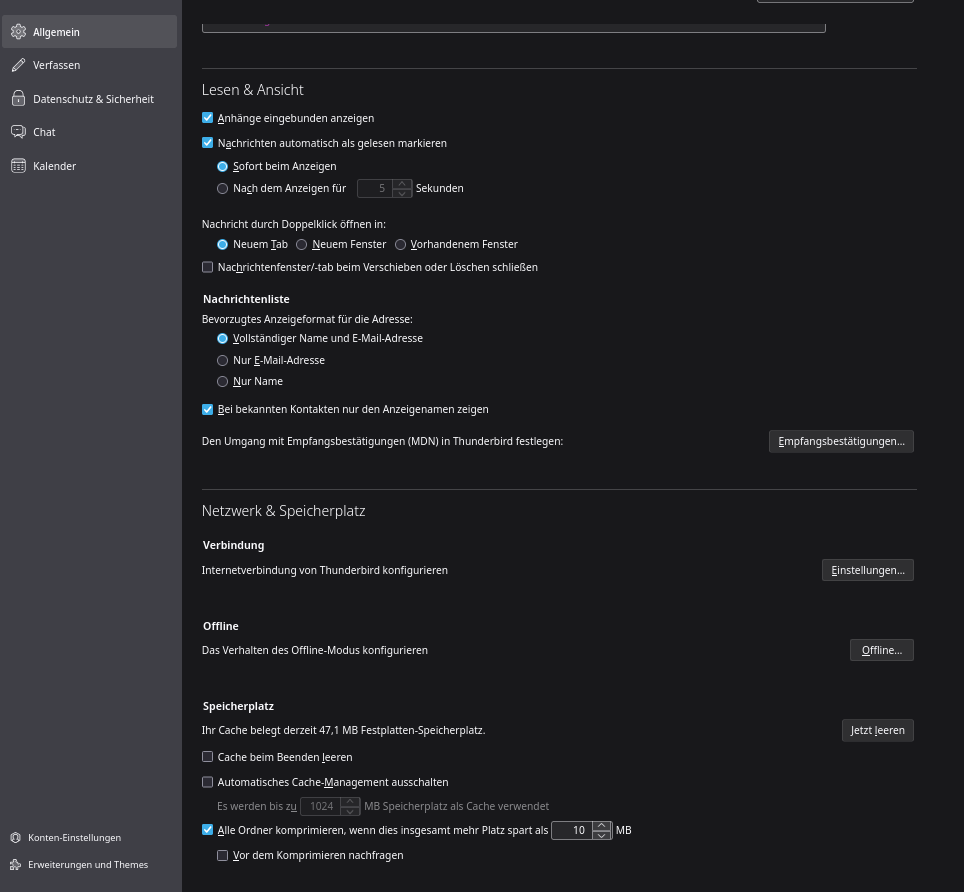
Task: Click the Erweiterungen und Themes puzzle icon
Action: pos(16,865)
